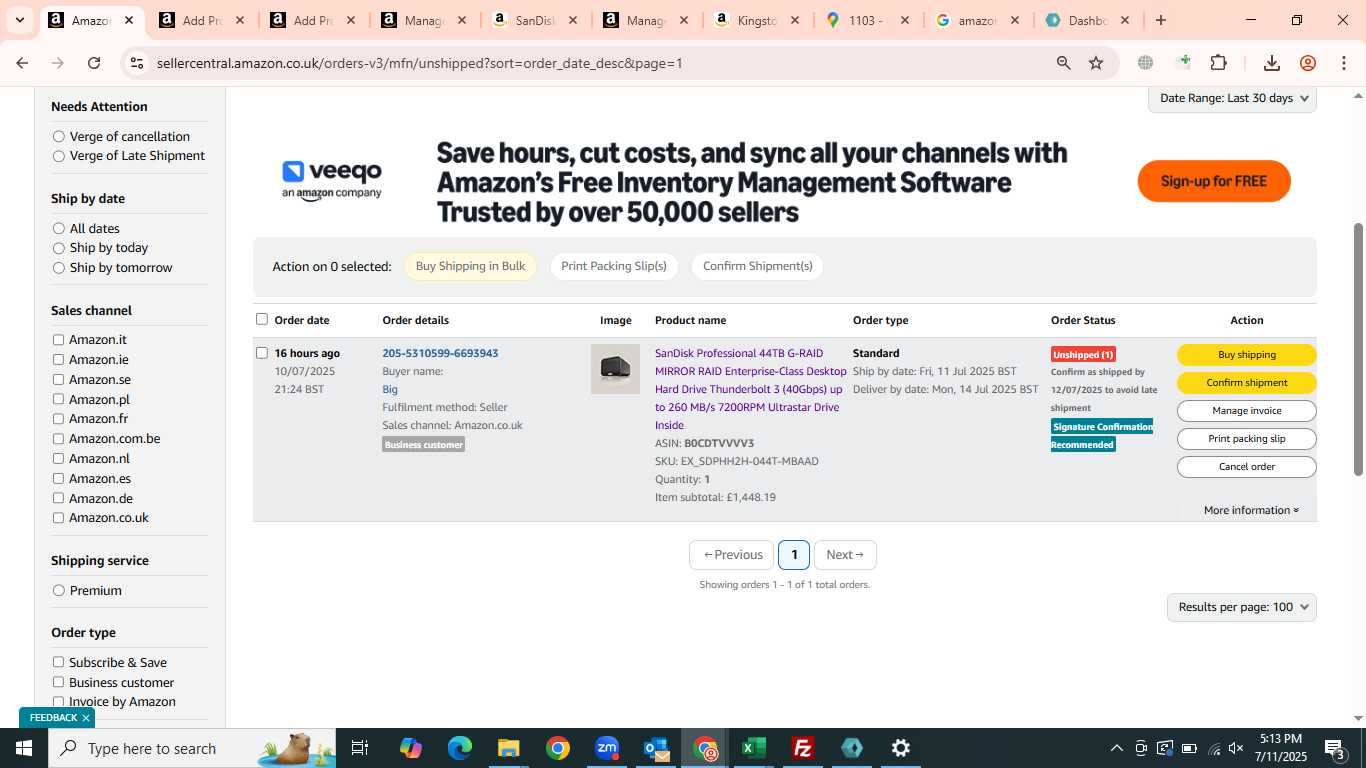Open Outlook from the taskbar
Image resolution: width=1366 pixels, height=768 pixels.
[x=656, y=748]
